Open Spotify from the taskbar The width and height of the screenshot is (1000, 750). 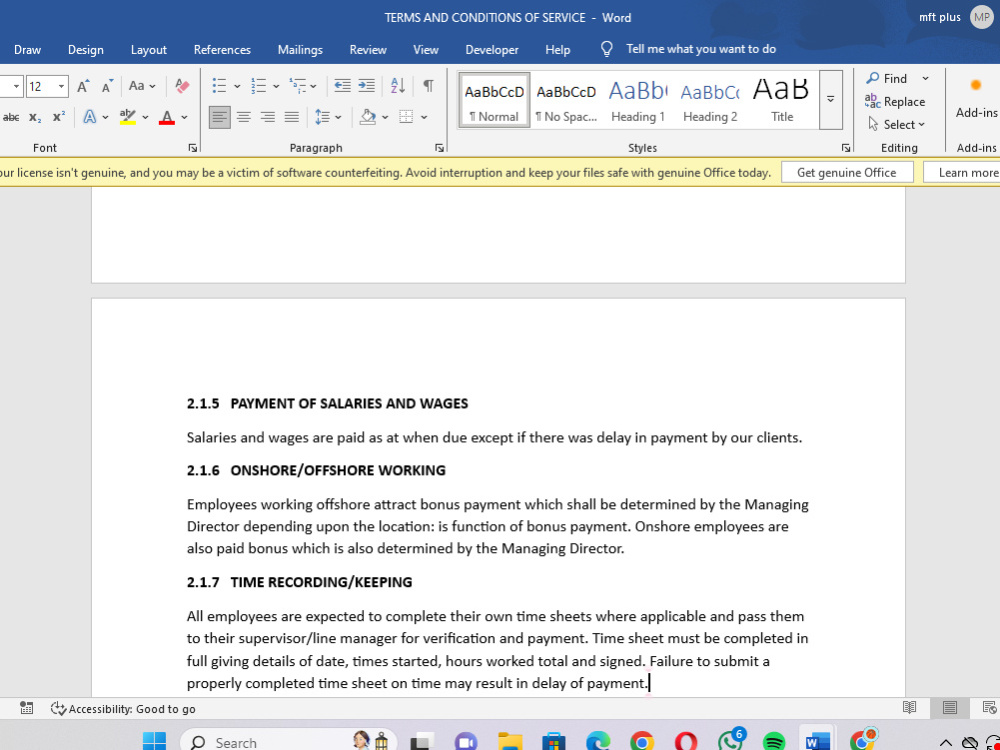(x=774, y=741)
